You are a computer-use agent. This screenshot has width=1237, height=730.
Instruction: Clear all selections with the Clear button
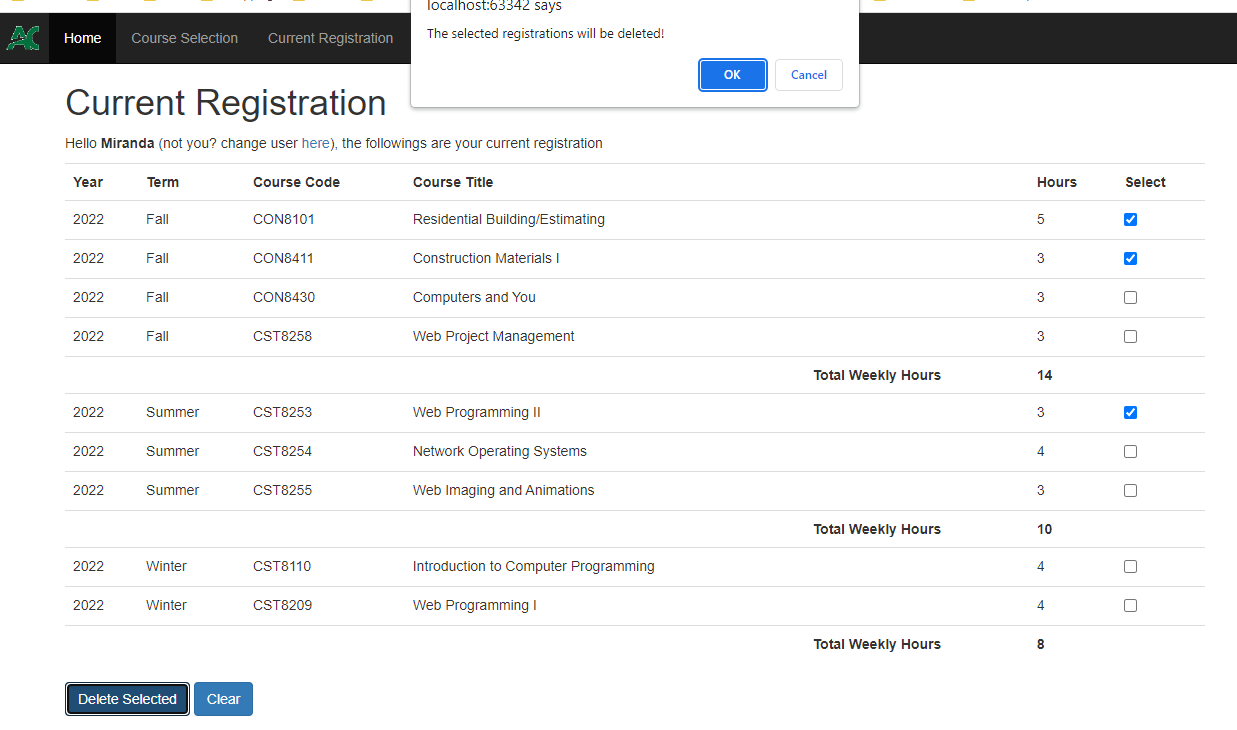[222, 698]
